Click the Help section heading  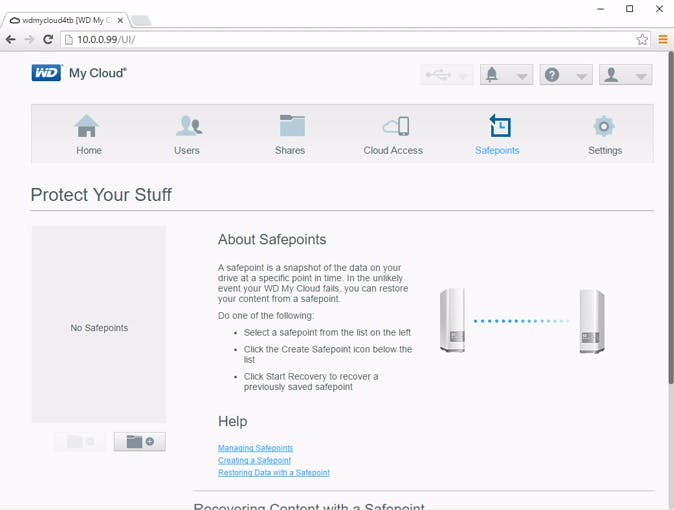coord(233,421)
